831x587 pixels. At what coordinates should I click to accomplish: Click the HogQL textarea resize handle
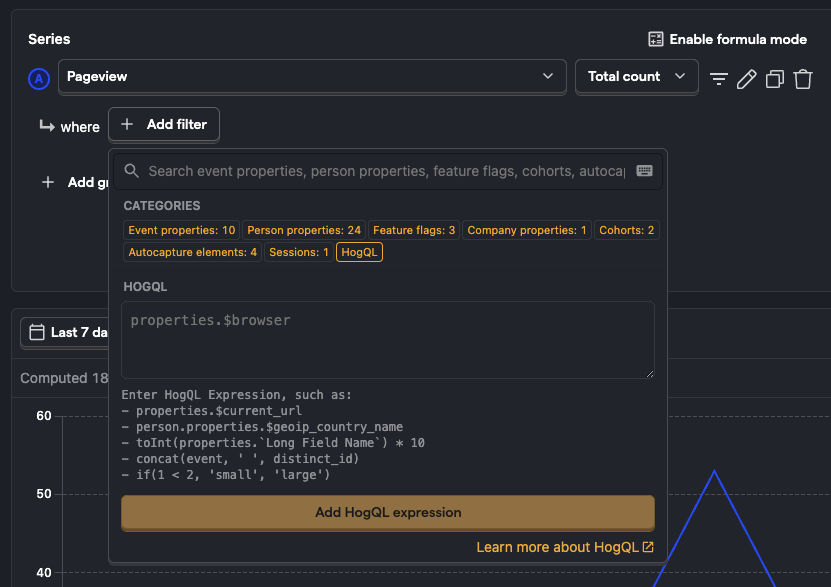coord(650,374)
